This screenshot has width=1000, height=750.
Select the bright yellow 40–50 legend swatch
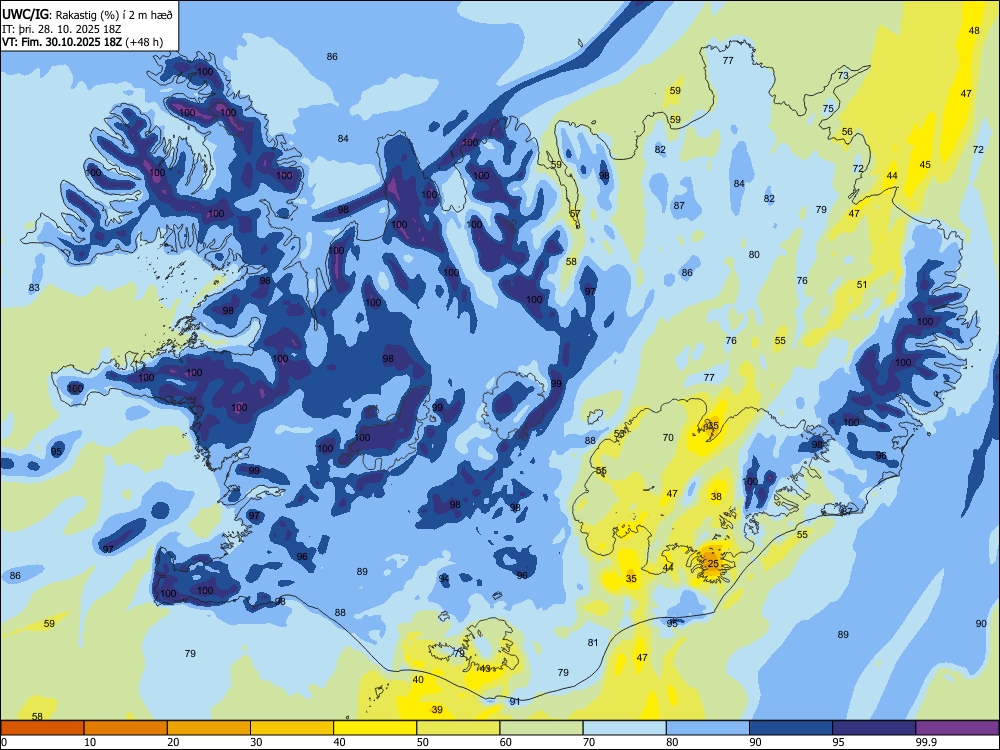point(375,727)
